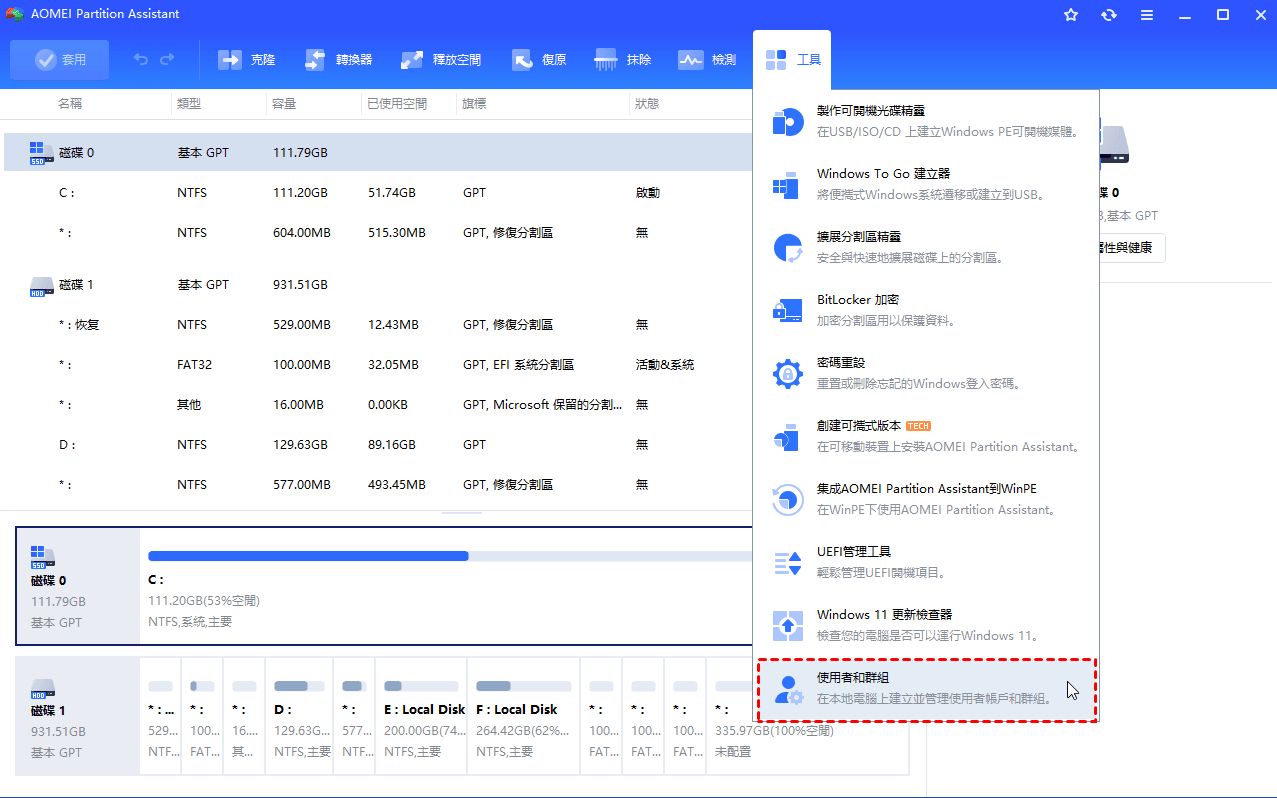Viewport: 1277px width, 798px height.
Task: Select Windows 11 更新檢查器 entry
Action: [927, 625]
